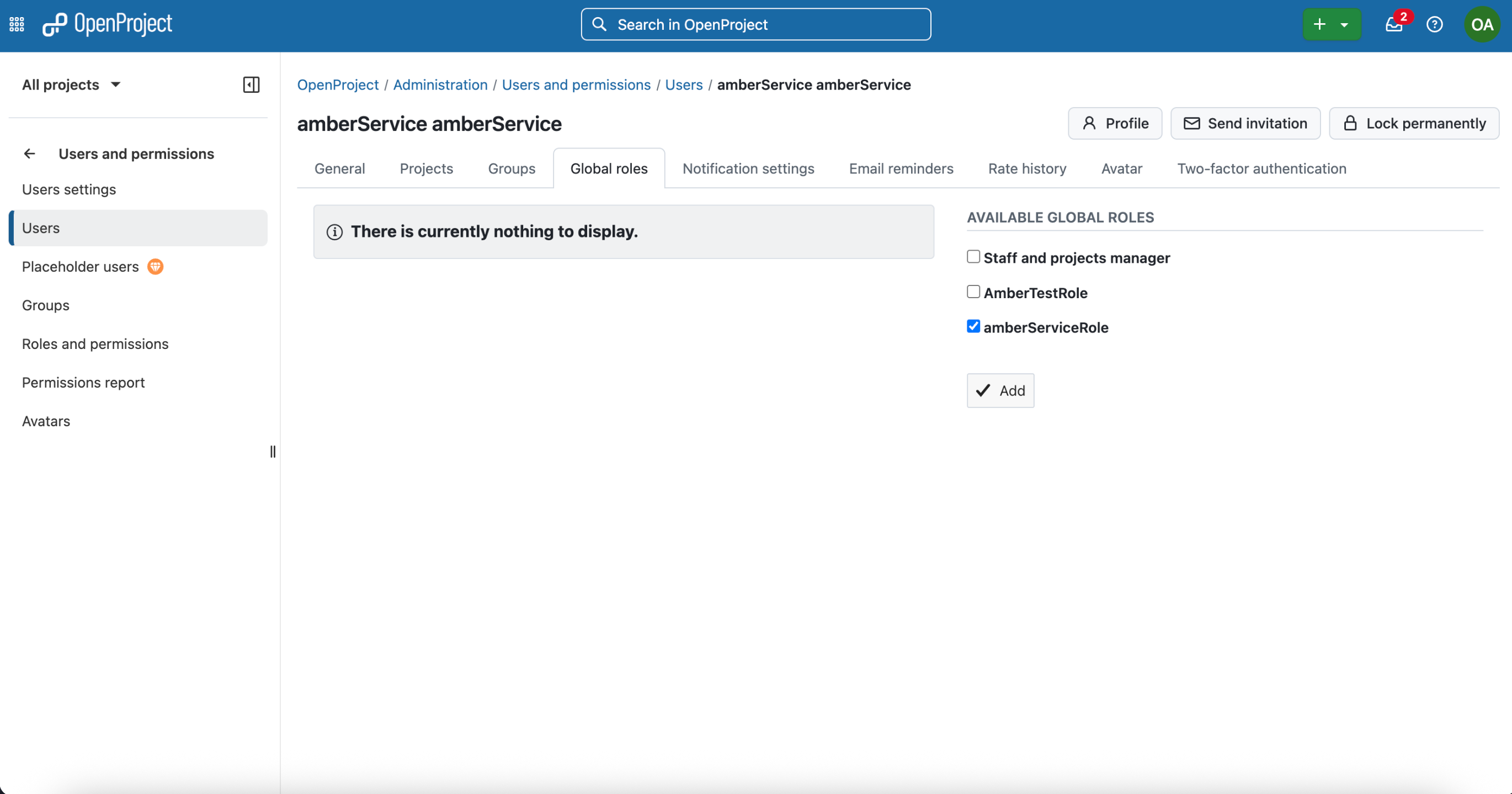The width and height of the screenshot is (1512, 794).
Task: Open the Avatar tab
Action: tap(1121, 168)
